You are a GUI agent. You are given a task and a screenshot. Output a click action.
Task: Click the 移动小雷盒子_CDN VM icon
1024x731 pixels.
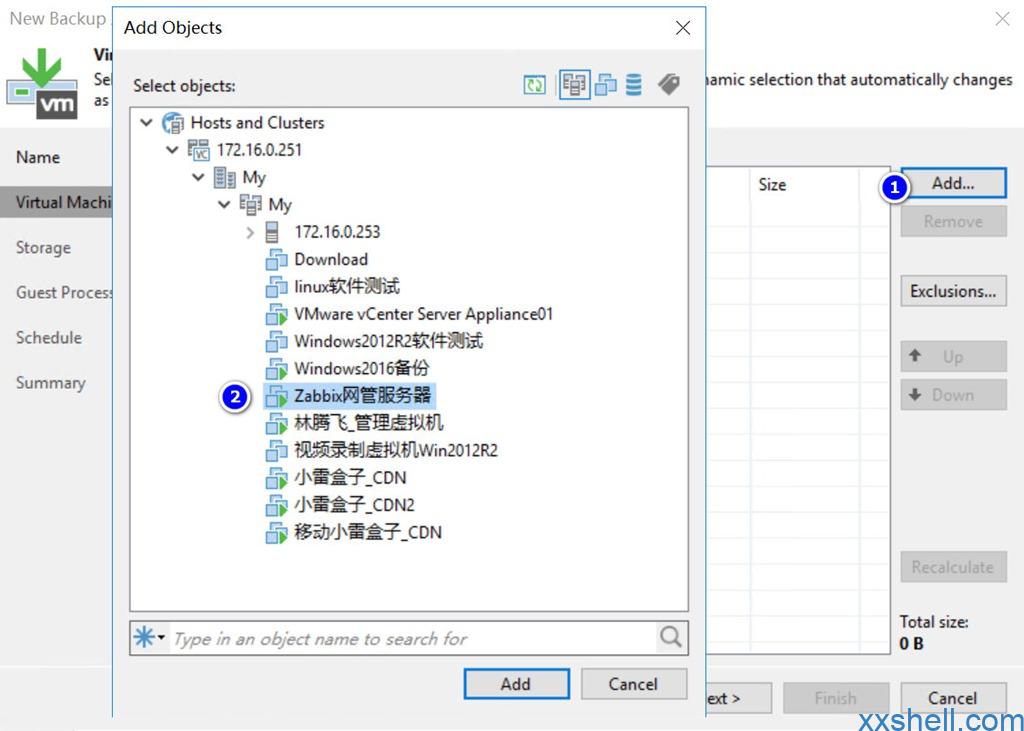point(276,532)
